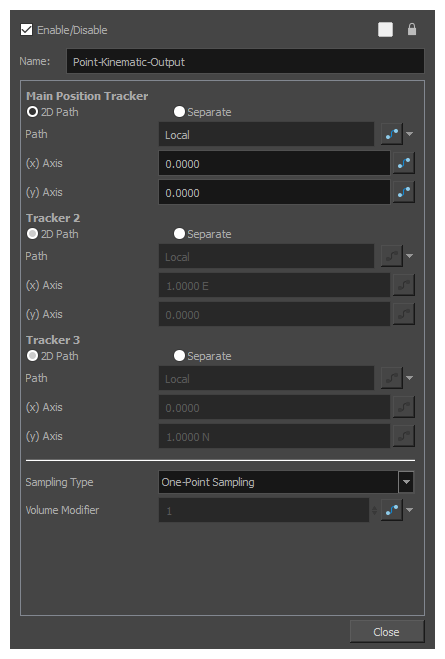Image resolution: width=445 pixels, height=659 pixels.
Task: Open the Sampling Type dropdown
Action: (x=286, y=482)
